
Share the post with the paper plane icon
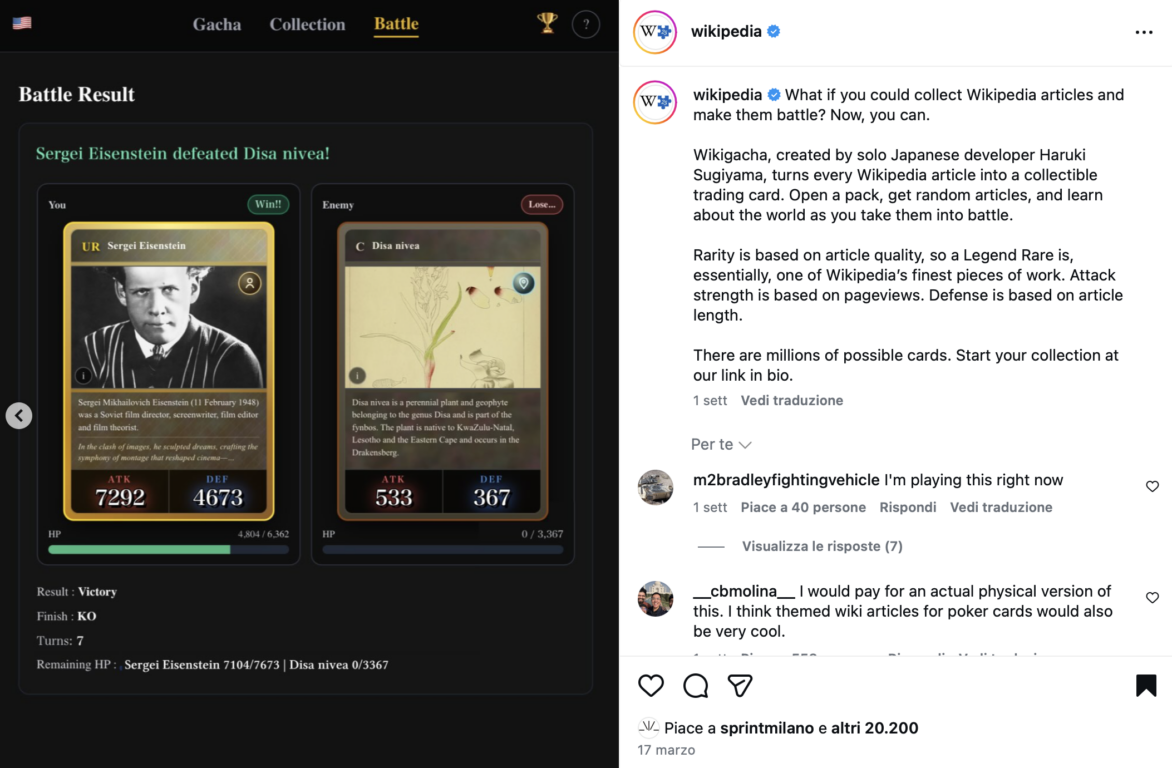740,685
